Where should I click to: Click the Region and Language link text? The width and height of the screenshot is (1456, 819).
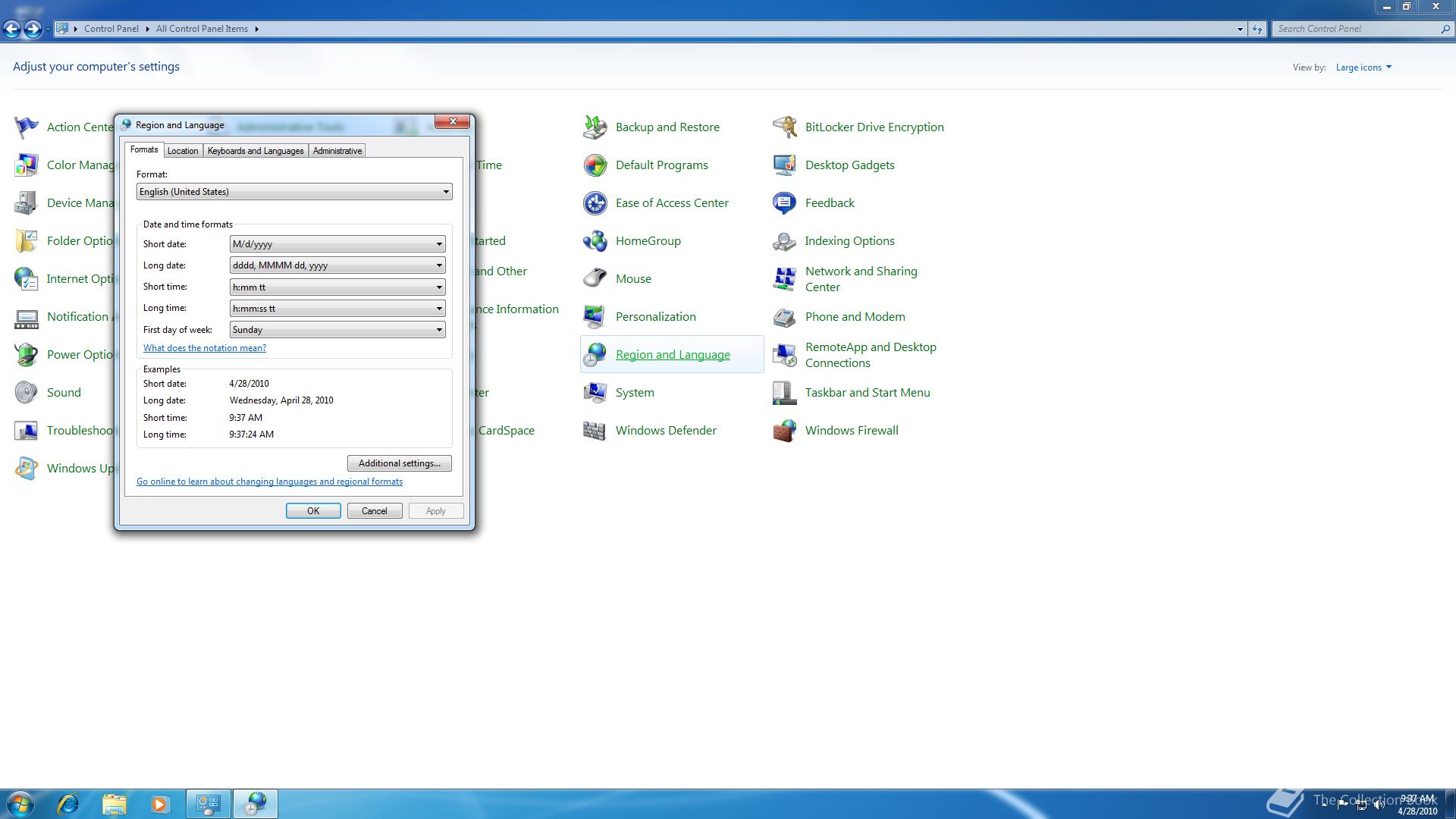(x=673, y=355)
